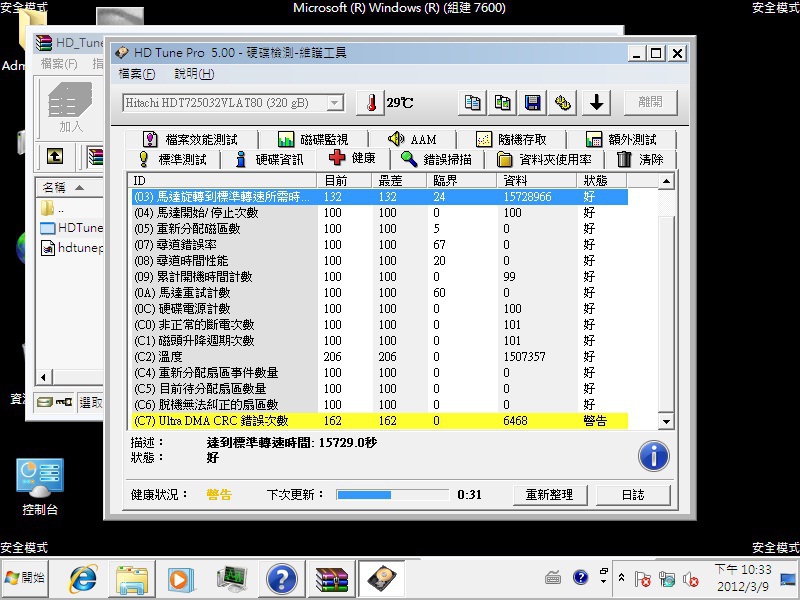Open the 日誌 log button
The image size is (800, 600).
633,495
